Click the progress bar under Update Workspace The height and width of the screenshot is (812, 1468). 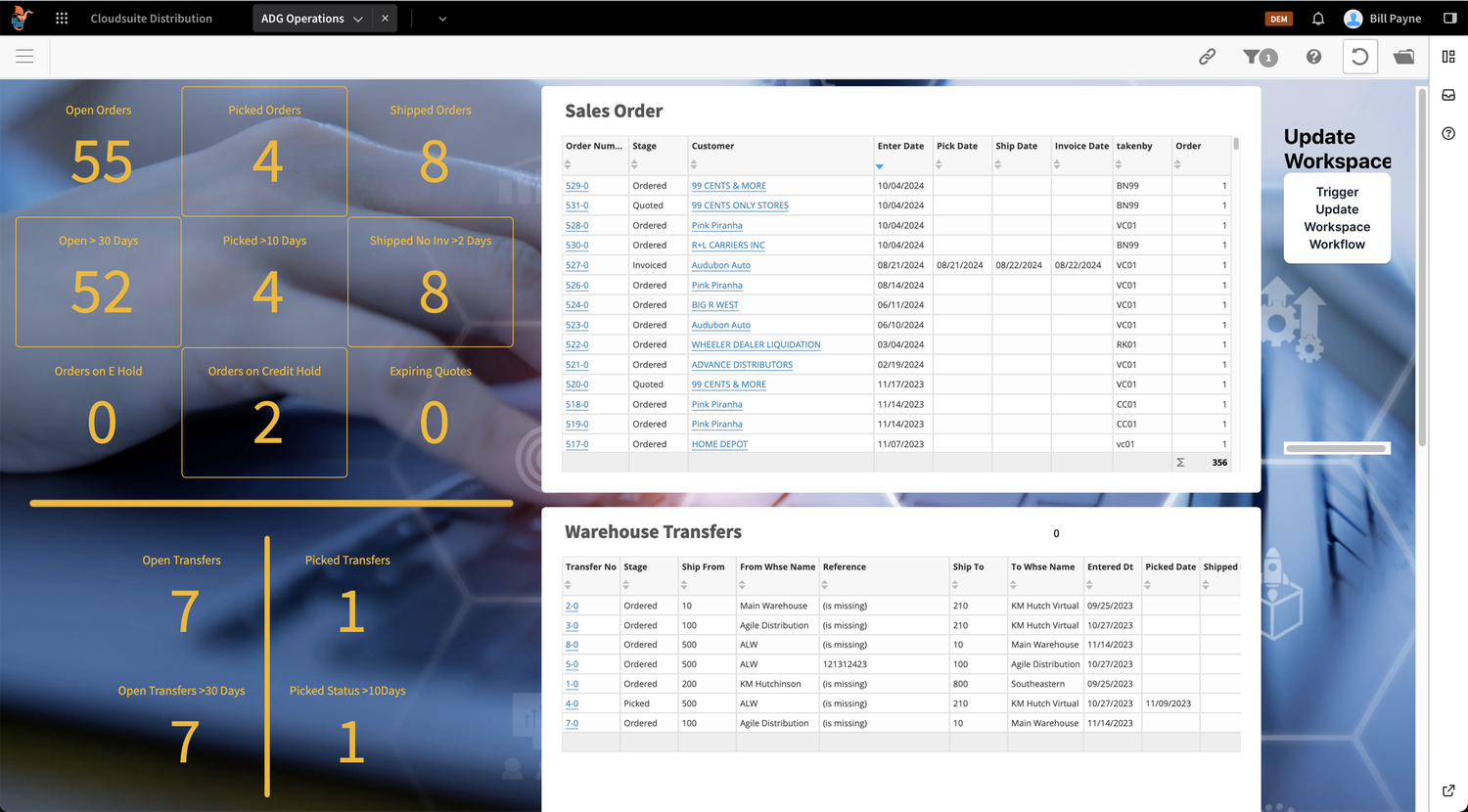click(x=1337, y=447)
